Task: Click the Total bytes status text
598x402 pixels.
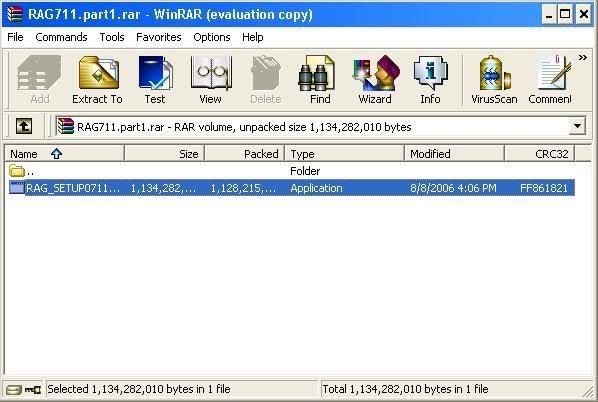Action: click(x=405, y=389)
